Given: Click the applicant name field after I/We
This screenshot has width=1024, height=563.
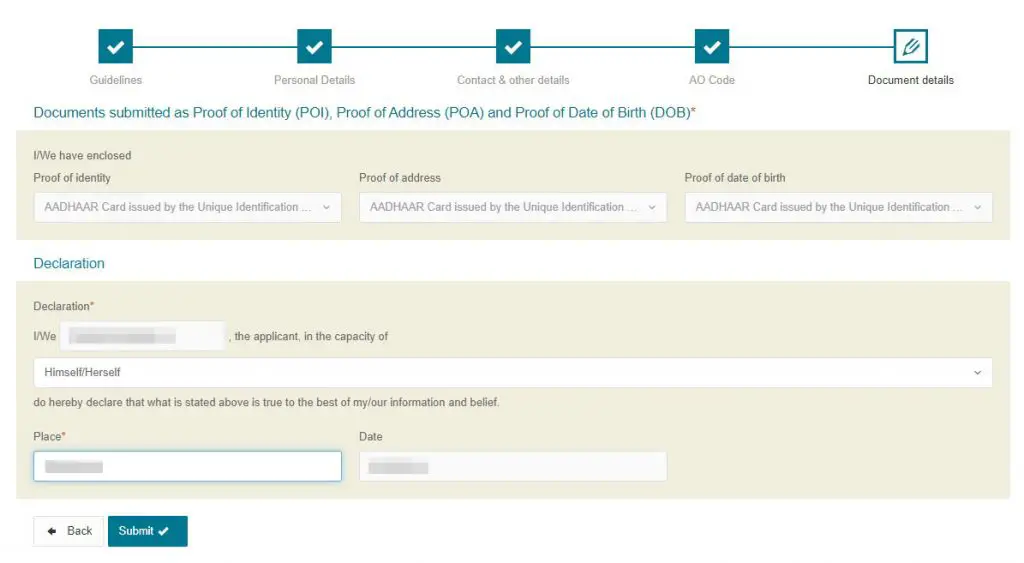Looking at the screenshot, I should coord(142,336).
